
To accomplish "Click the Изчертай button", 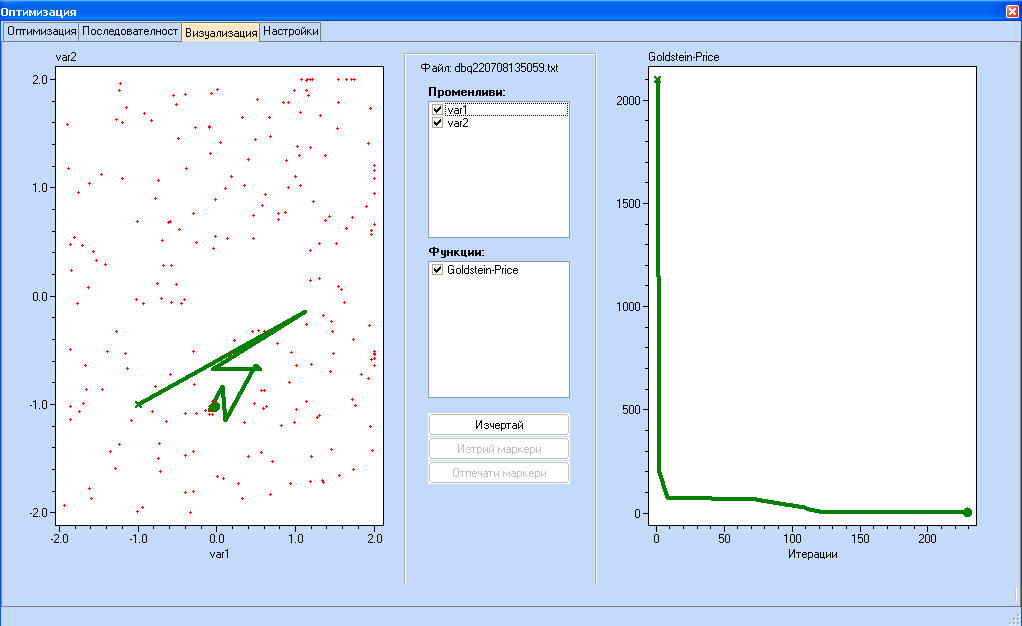I will 499,425.
